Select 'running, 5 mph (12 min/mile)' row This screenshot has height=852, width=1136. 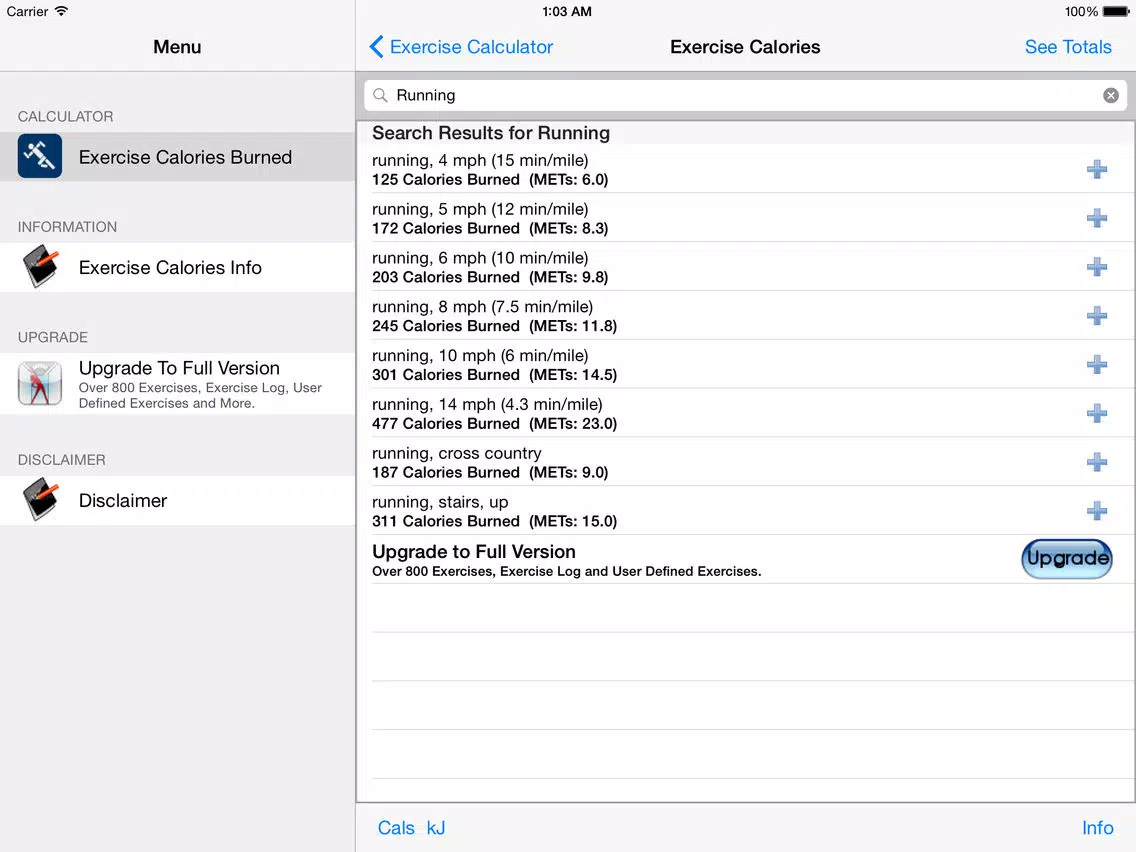[746, 218]
